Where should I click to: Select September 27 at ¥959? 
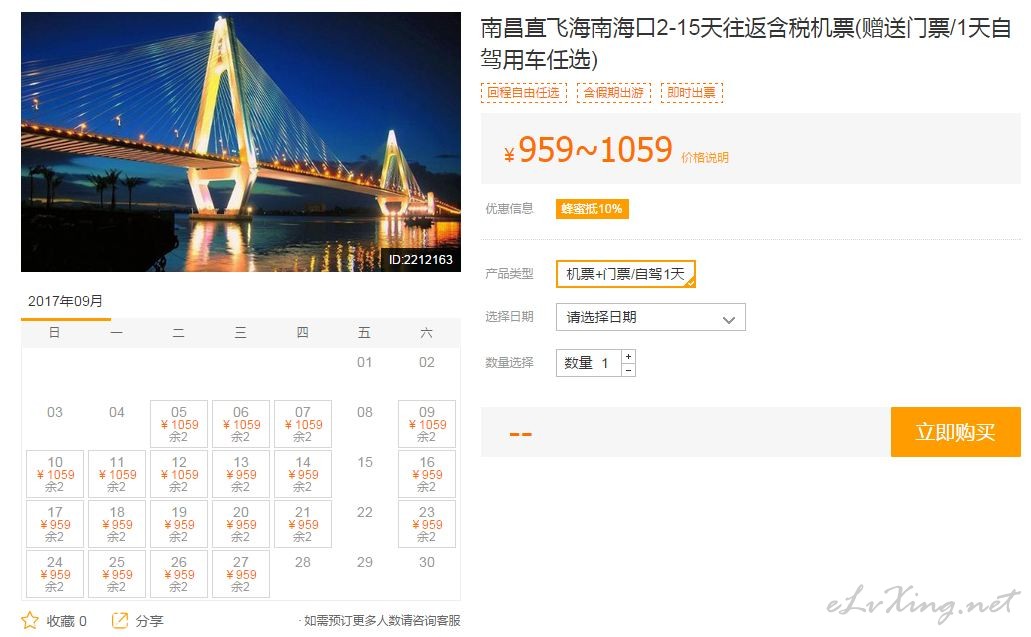pos(241,574)
